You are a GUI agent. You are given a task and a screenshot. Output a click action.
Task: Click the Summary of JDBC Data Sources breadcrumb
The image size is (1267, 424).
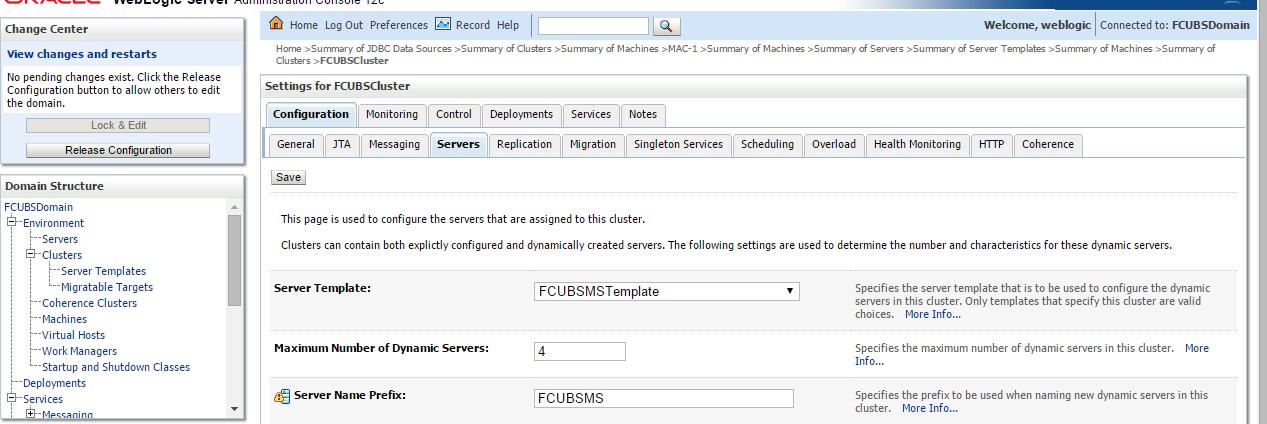[x=382, y=49]
